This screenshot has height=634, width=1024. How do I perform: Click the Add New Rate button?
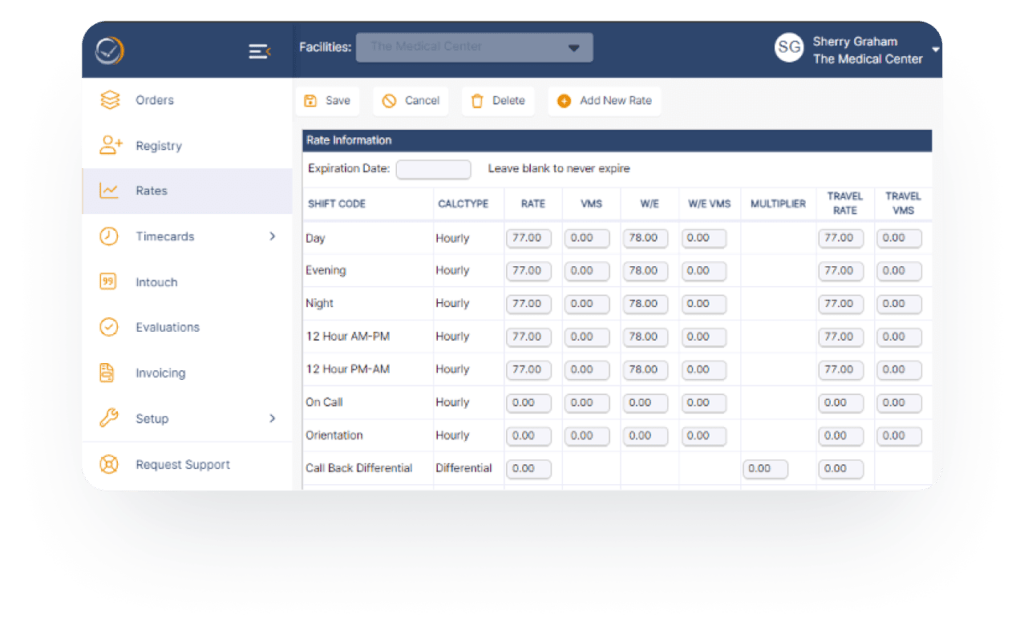605,101
